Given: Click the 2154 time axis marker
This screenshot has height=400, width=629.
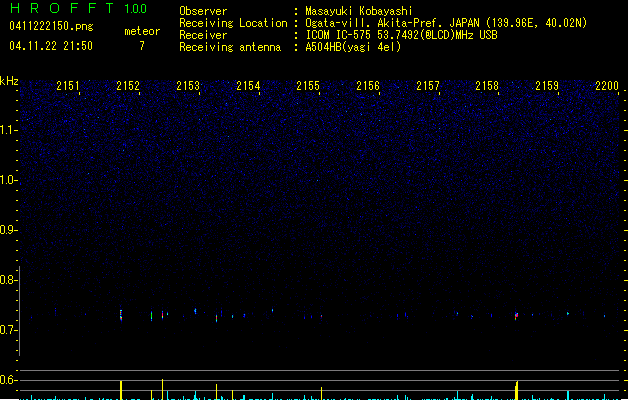Looking at the screenshot, I should (248, 86).
